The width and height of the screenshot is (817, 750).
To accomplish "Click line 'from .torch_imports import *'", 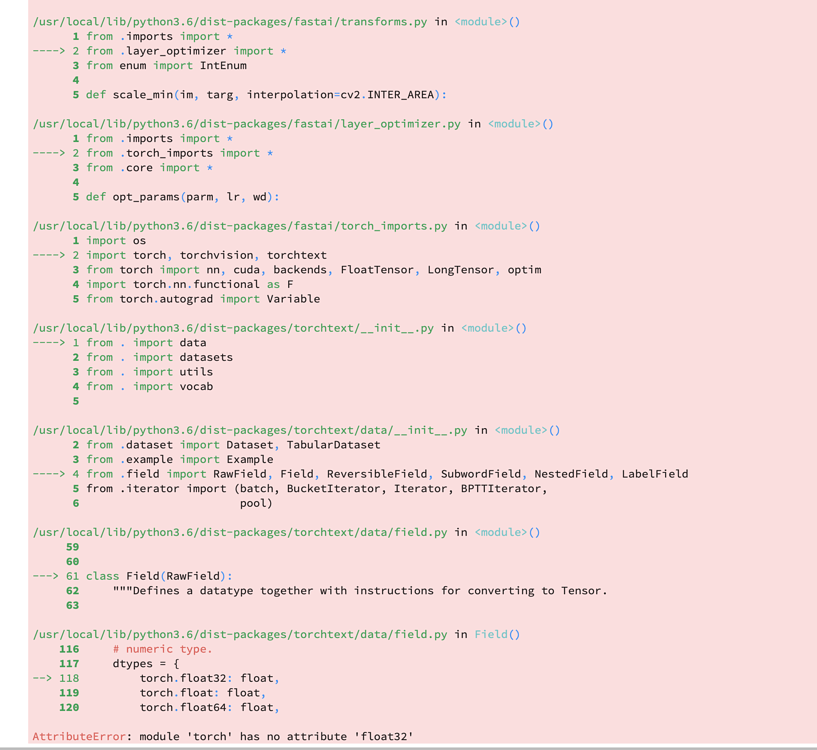I will tap(180, 153).
